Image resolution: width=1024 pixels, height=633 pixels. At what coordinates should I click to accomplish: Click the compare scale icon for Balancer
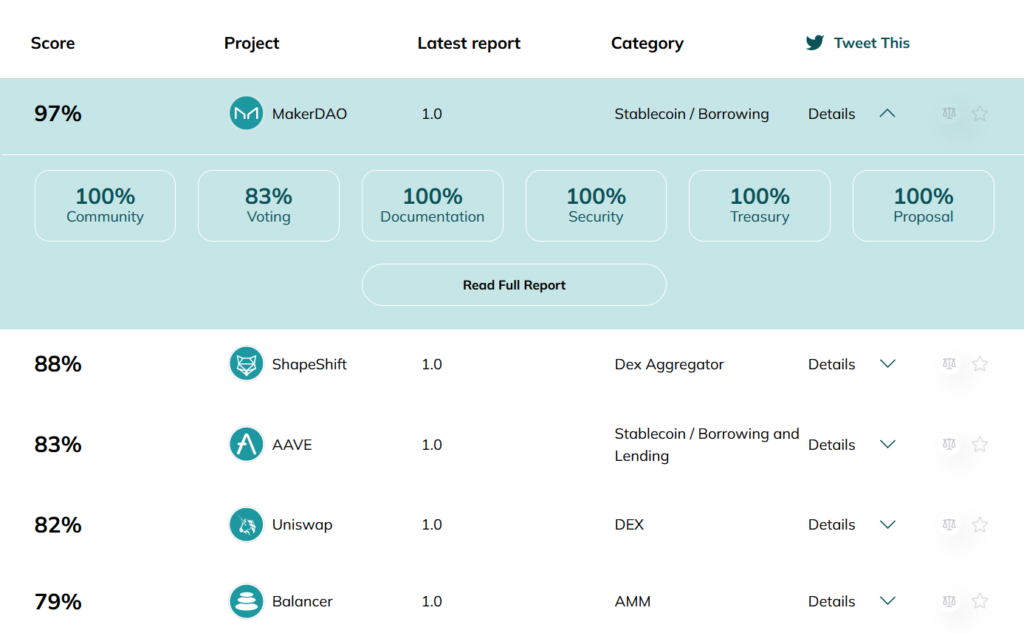tap(949, 601)
